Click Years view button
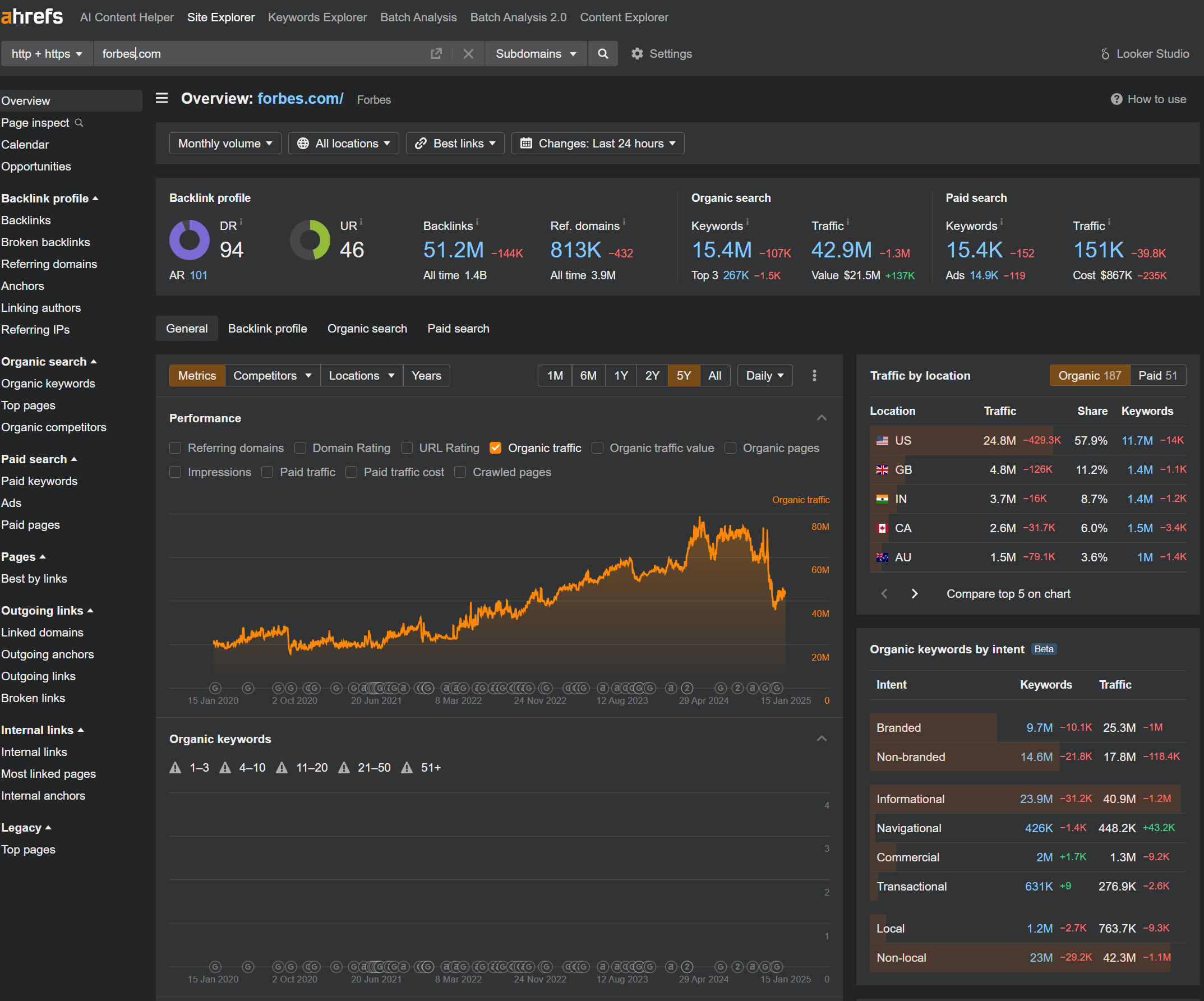The height and width of the screenshot is (1001, 1204). (426, 376)
